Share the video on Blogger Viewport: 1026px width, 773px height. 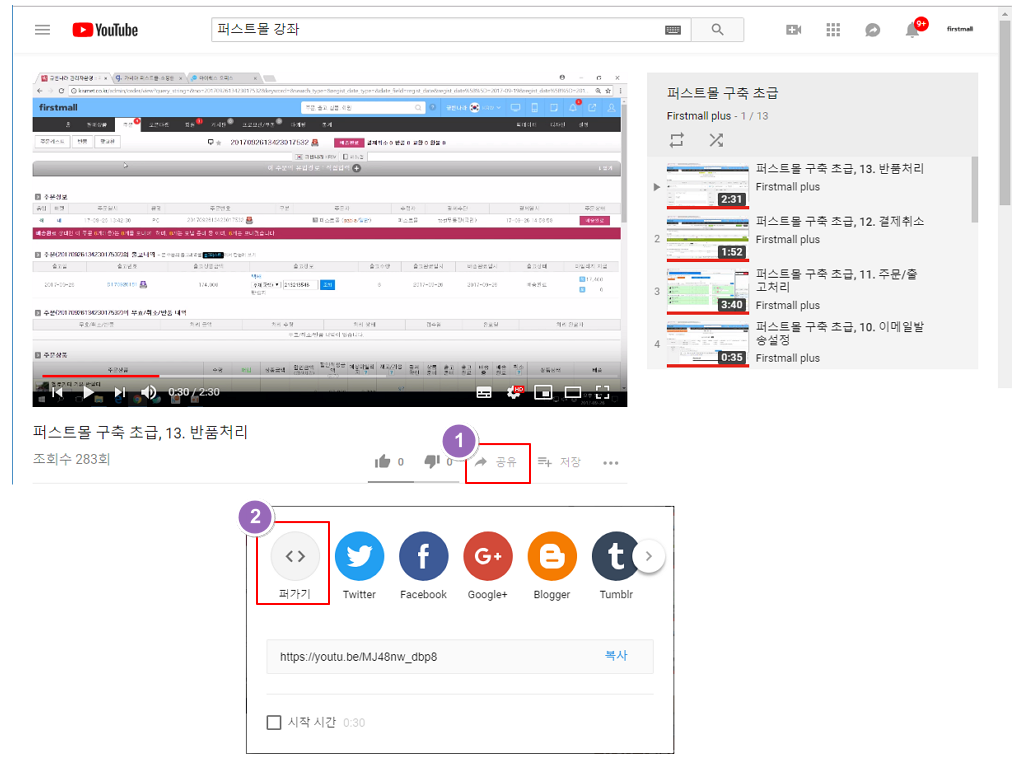point(552,556)
